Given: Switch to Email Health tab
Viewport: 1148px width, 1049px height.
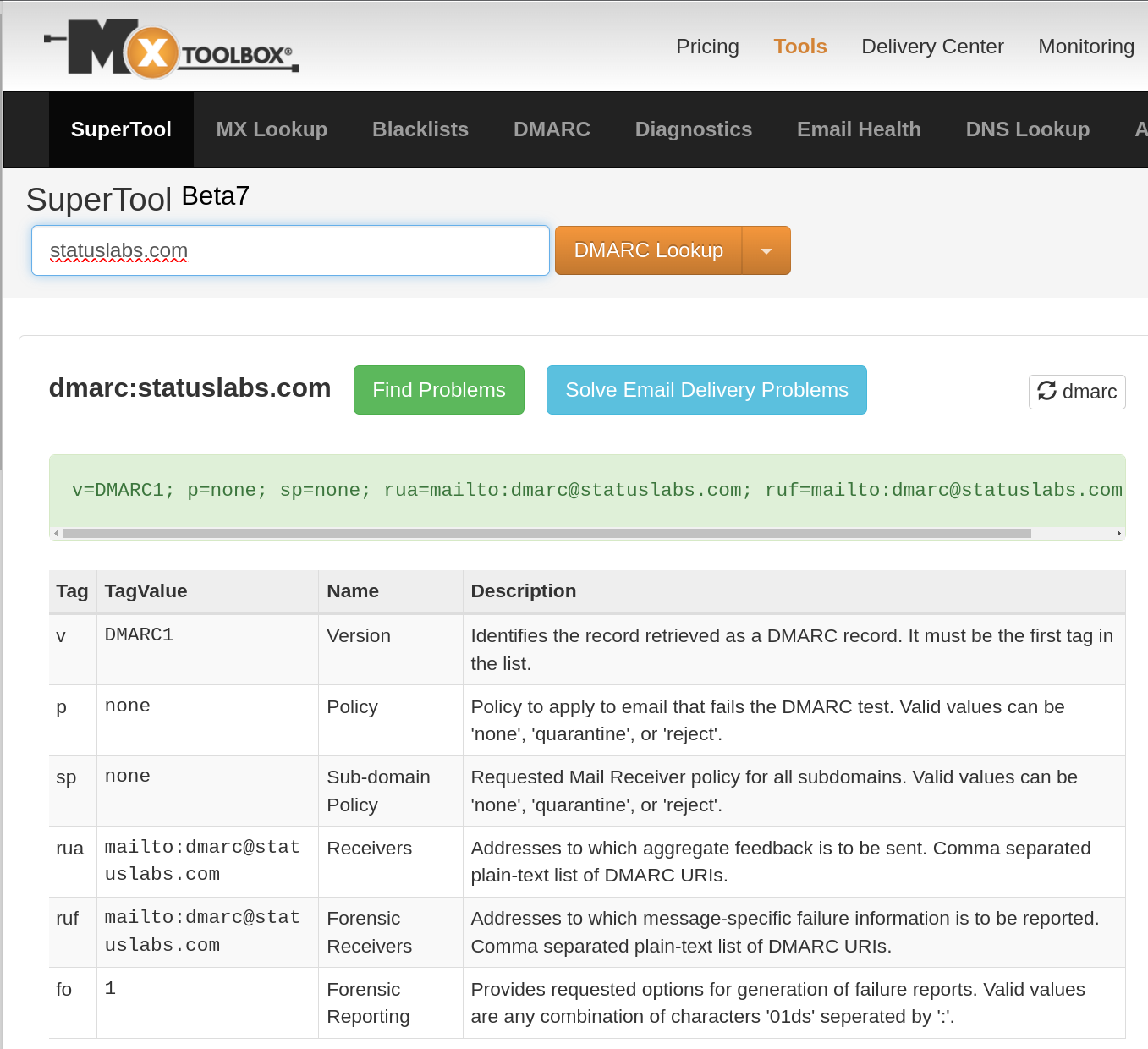Looking at the screenshot, I should tap(859, 129).
